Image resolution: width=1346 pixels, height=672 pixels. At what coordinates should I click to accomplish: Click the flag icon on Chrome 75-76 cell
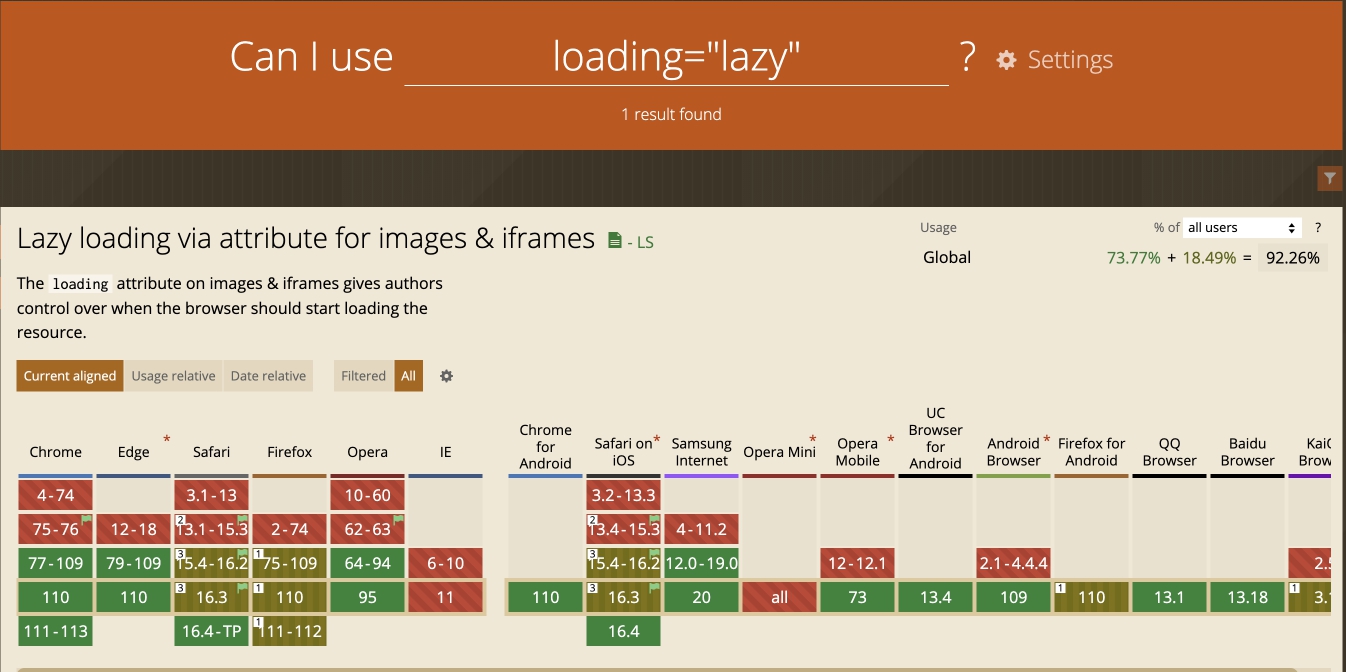tap(86, 520)
